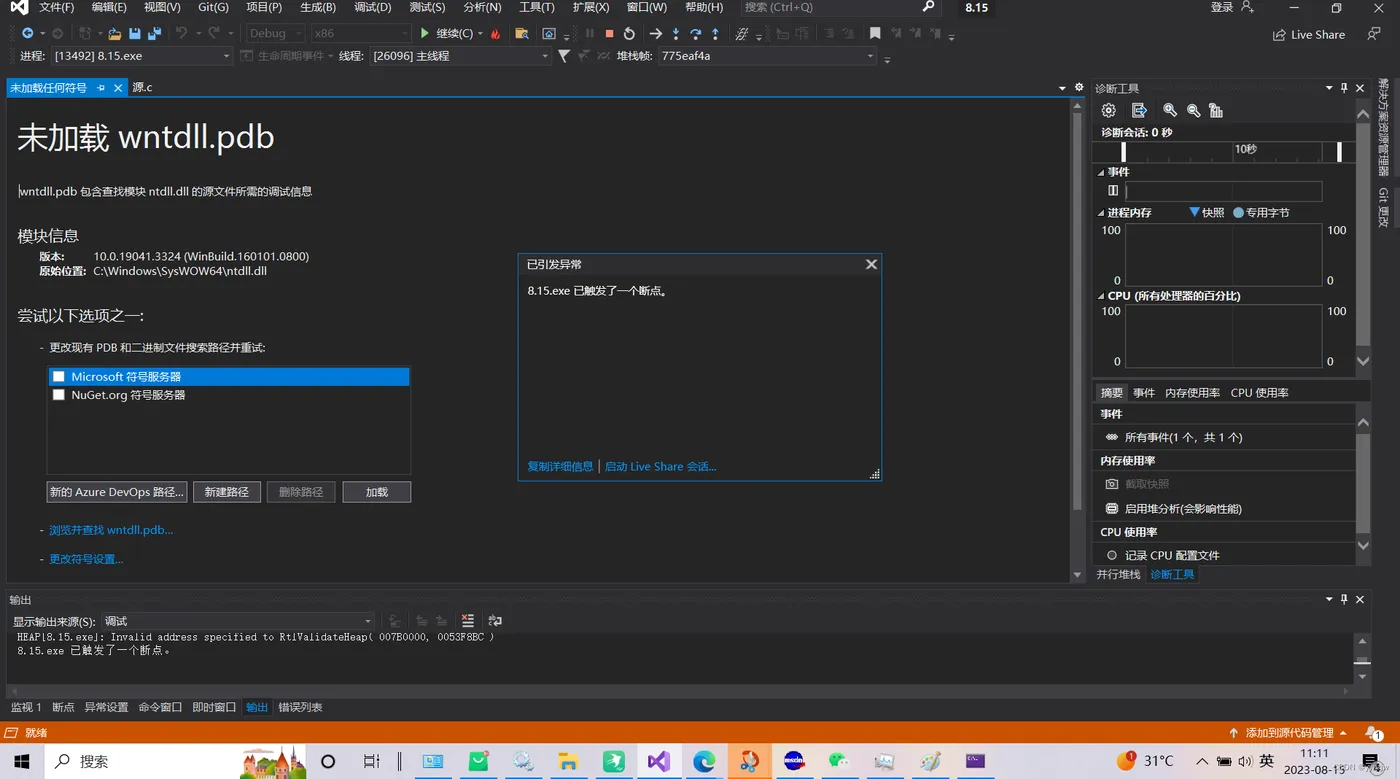The image size is (1400, 779).
Task: Open the 线程 主线程 dropdown
Action: pyautogui.click(x=545, y=56)
